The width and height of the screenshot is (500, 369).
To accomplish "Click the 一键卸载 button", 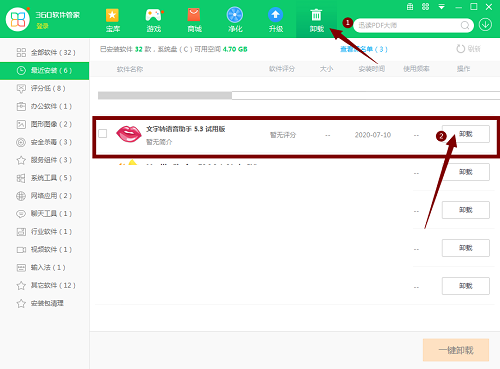I will pyautogui.click(x=456, y=350).
